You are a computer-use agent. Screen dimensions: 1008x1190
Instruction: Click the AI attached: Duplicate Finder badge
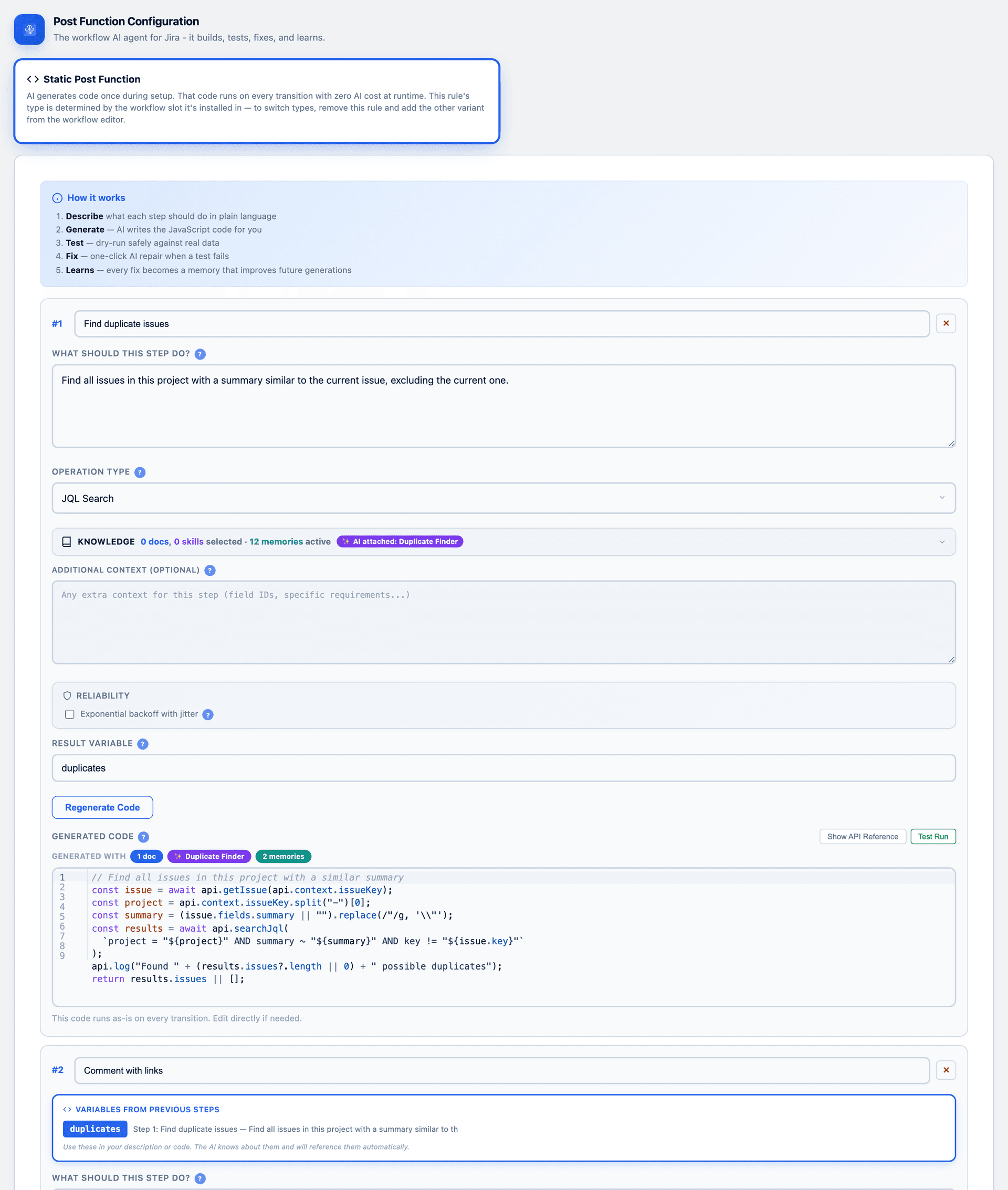tap(400, 542)
